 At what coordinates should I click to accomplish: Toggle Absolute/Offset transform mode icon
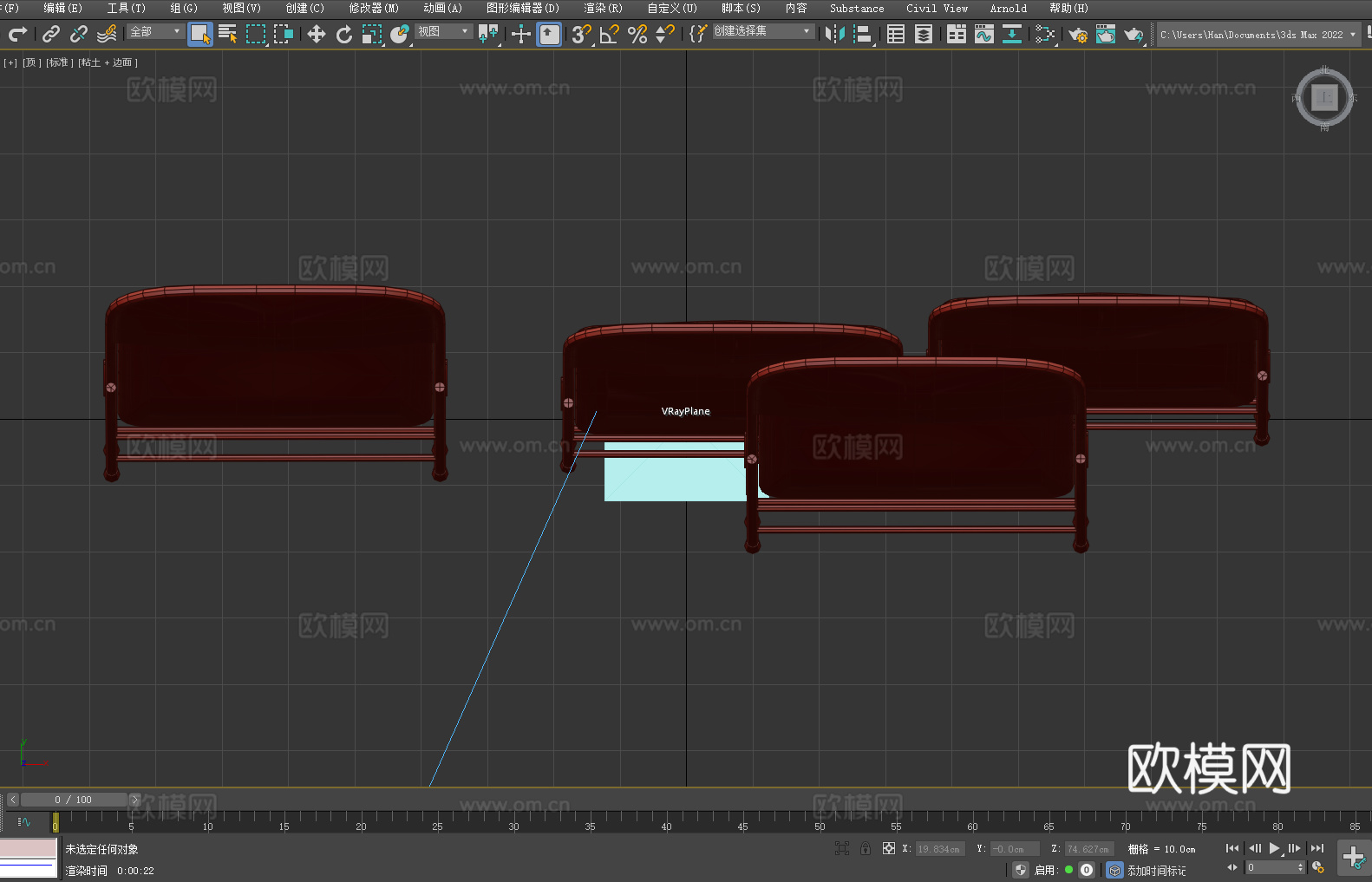click(x=888, y=848)
